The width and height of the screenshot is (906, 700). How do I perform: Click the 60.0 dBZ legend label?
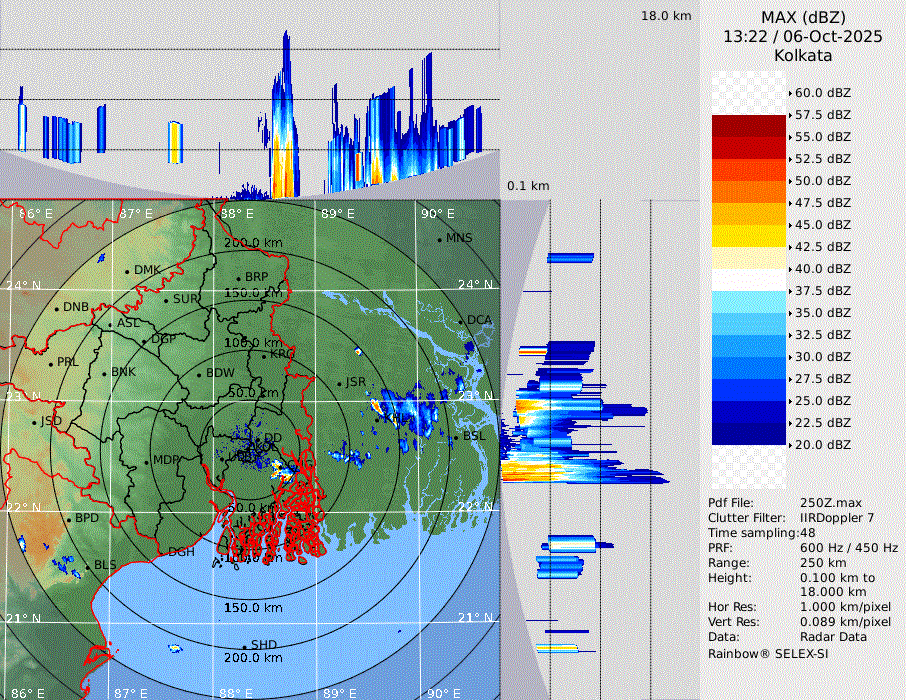[822, 93]
